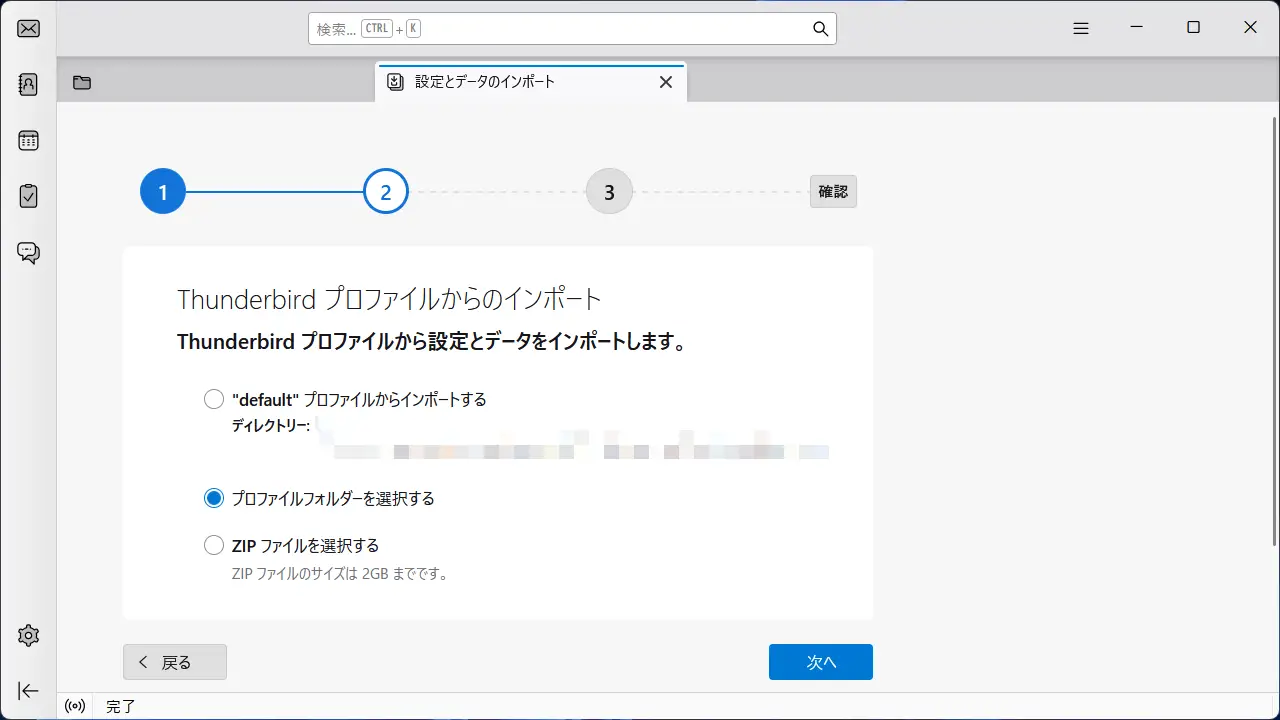Viewport: 1280px width, 720px height.
Task: Open the hamburger application menu
Action: pyautogui.click(x=1081, y=28)
